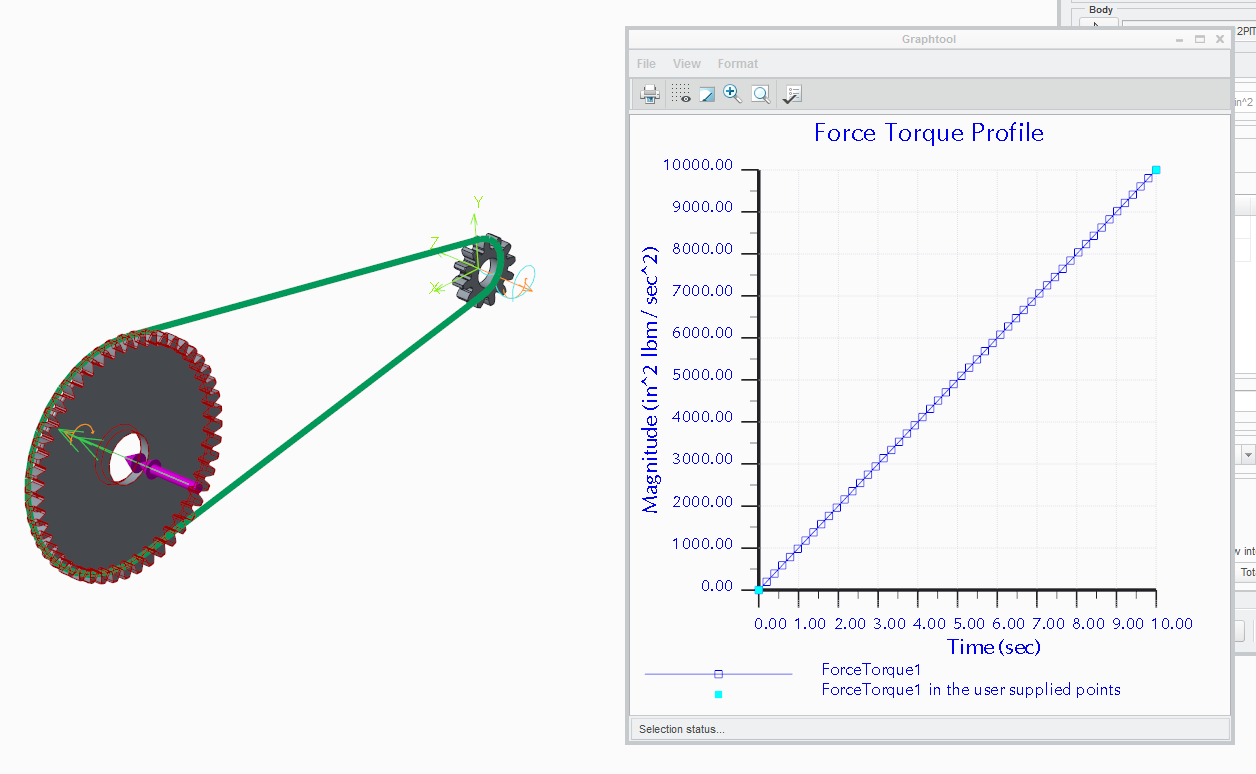
Task: Select the ForceTorque1 legend entry
Action: [871, 670]
